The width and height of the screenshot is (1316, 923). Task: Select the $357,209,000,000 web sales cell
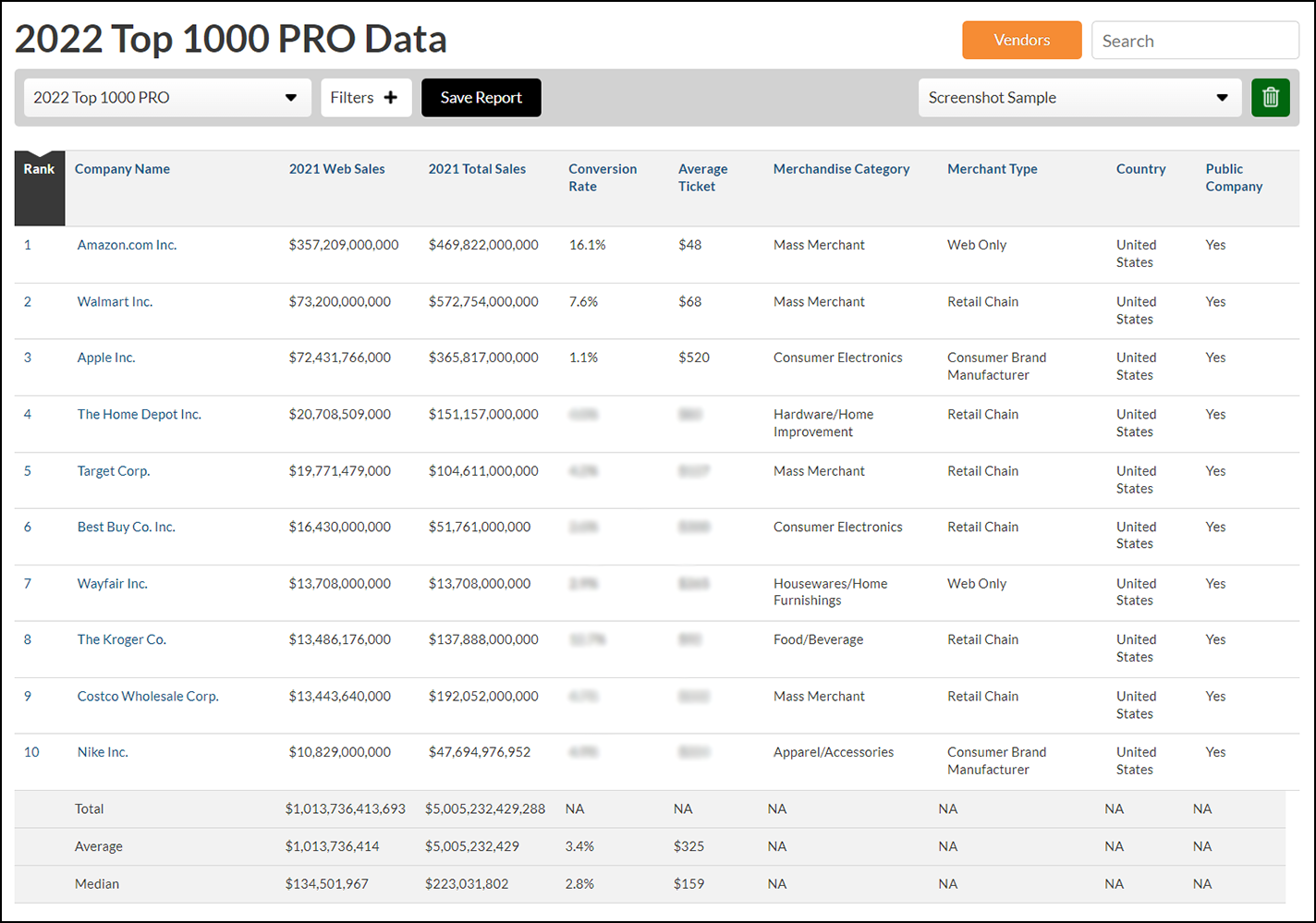tap(344, 245)
